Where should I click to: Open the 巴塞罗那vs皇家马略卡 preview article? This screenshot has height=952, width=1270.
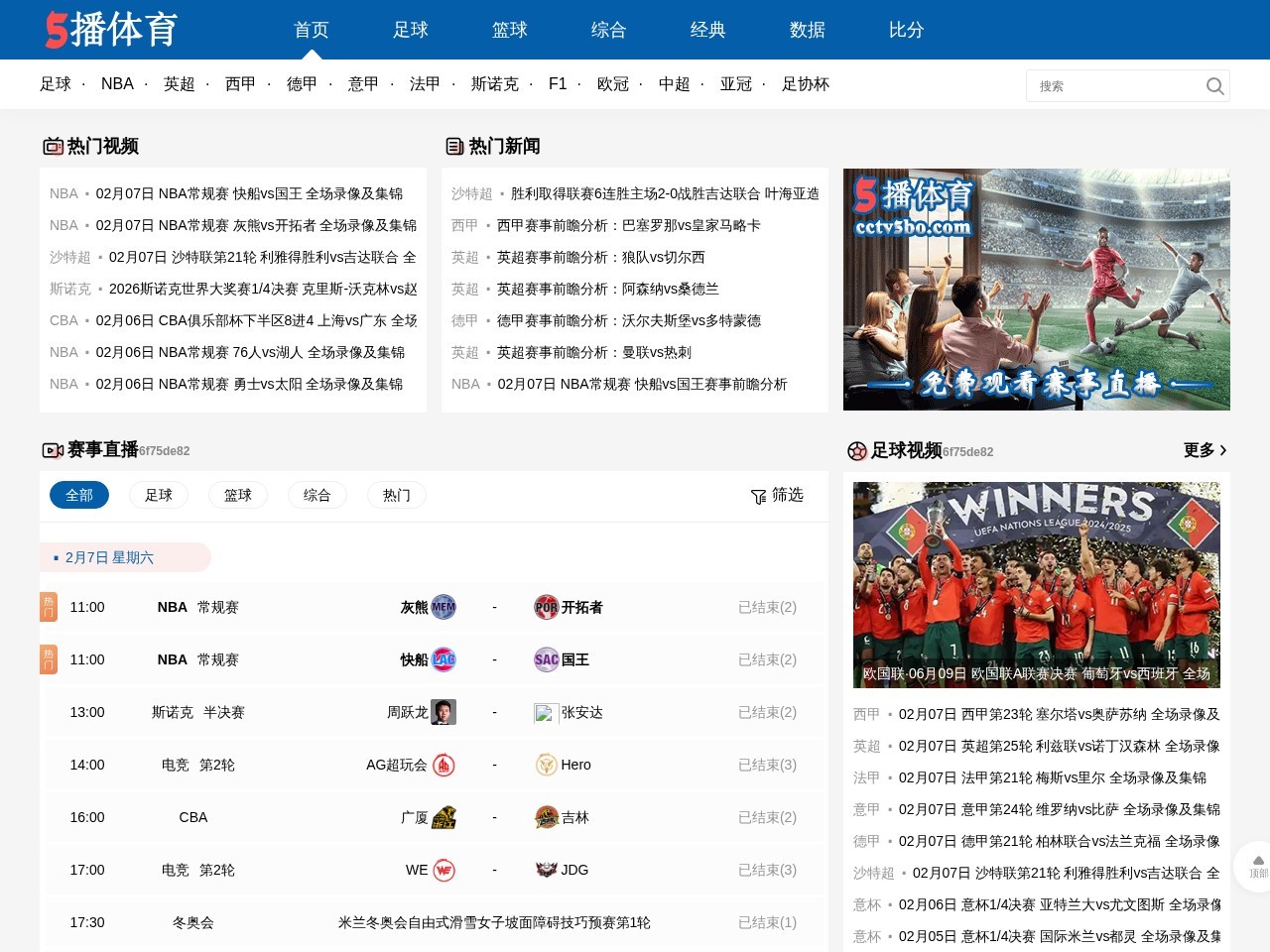coord(628,225)
